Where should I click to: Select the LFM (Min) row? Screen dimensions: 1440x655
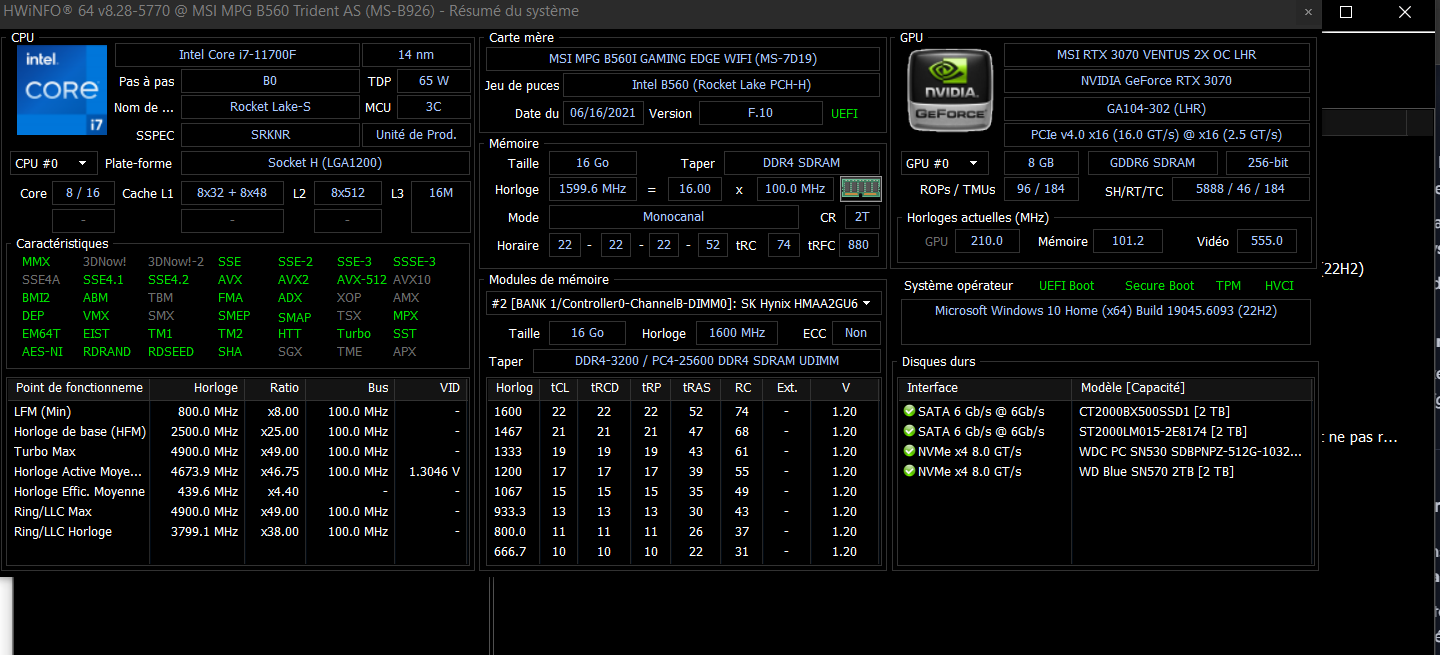pos(237,412)
